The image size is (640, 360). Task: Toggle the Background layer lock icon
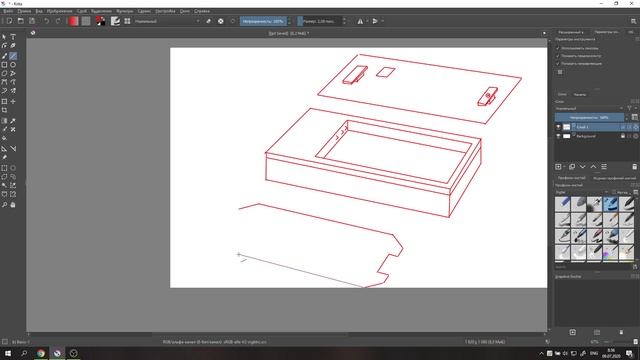tap(623, 136)
